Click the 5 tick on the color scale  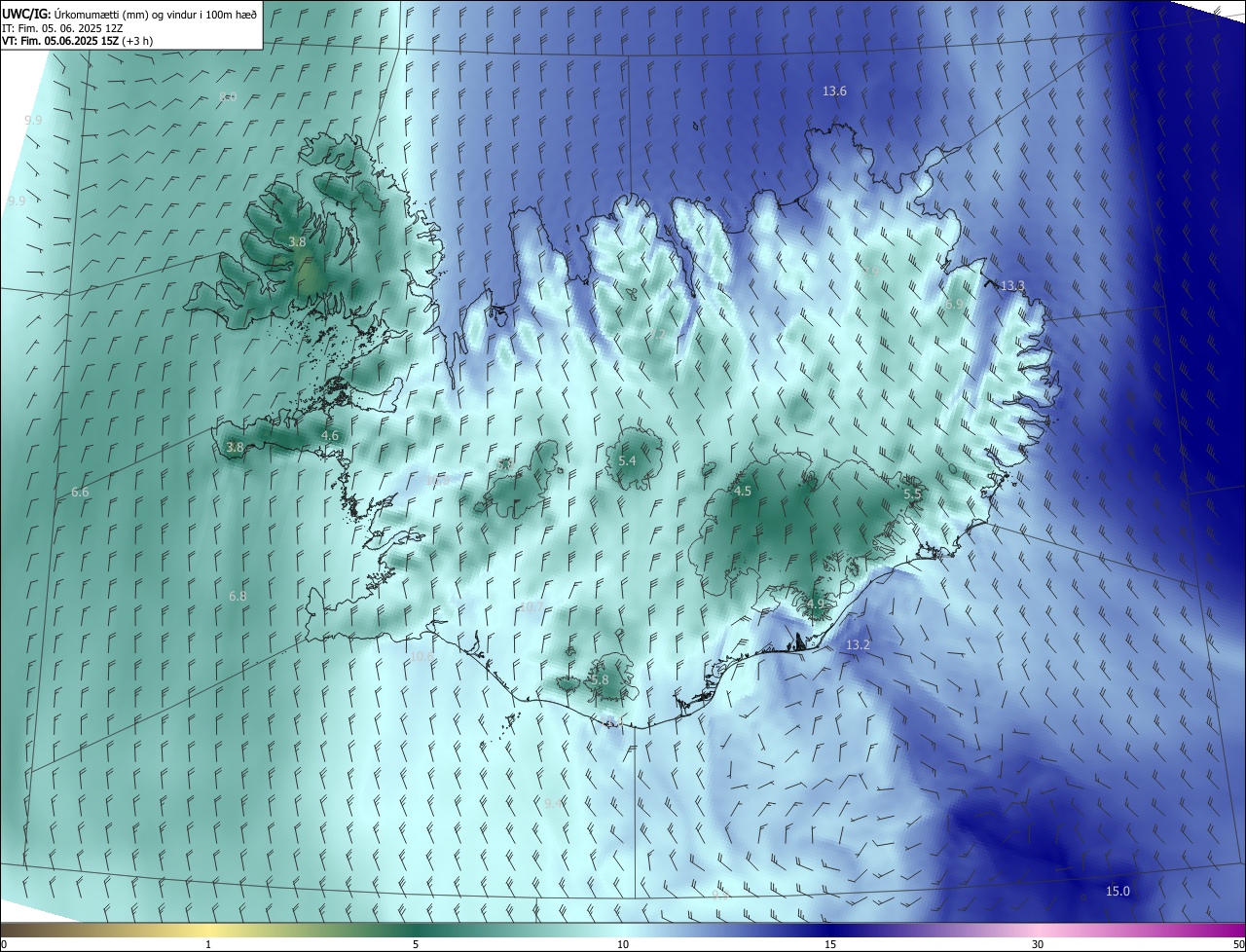click(x=416, y=944)
